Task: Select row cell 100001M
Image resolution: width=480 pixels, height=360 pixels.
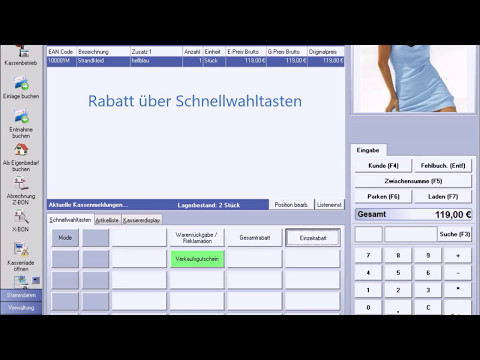Action: (x=61, y=61)
